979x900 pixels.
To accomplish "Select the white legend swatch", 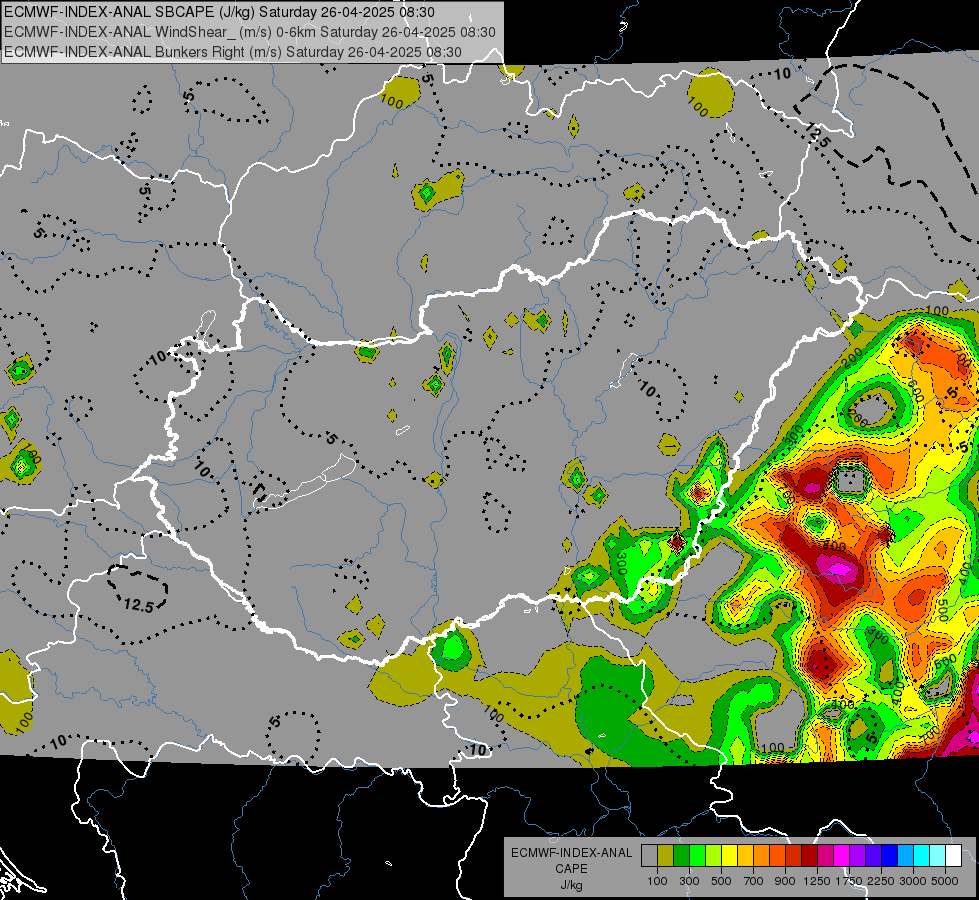I will pos(953,856).
